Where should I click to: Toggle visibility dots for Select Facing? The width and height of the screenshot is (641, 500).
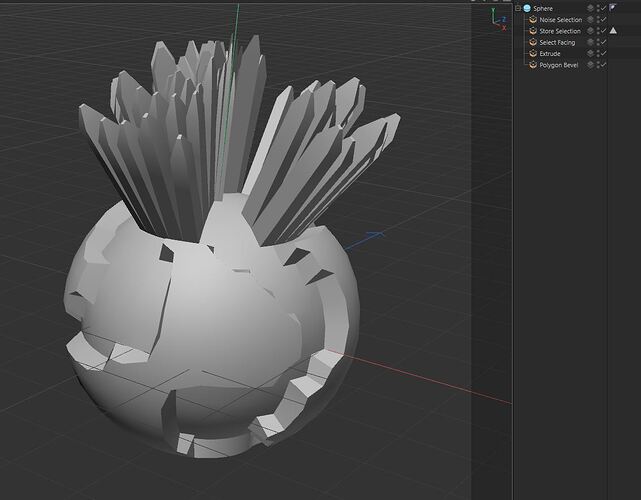pyautogui.click(x=598, y=42)
